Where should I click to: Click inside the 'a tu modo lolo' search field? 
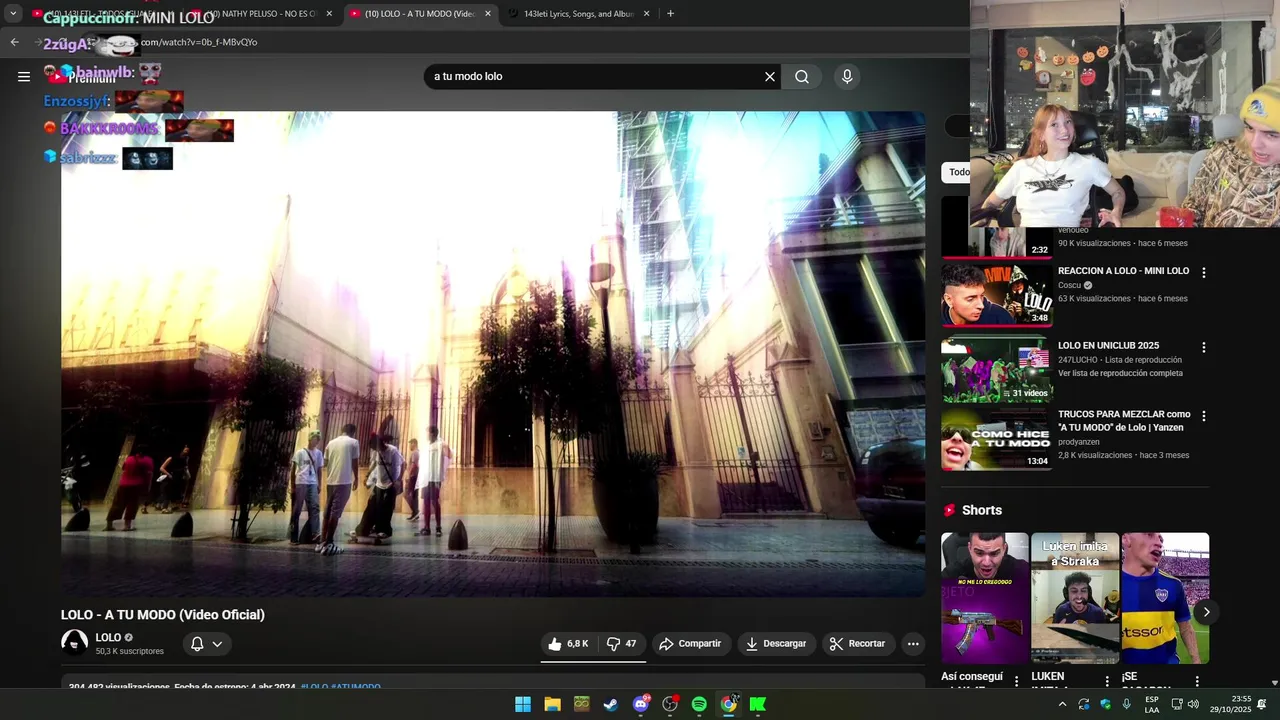point(594,76)
